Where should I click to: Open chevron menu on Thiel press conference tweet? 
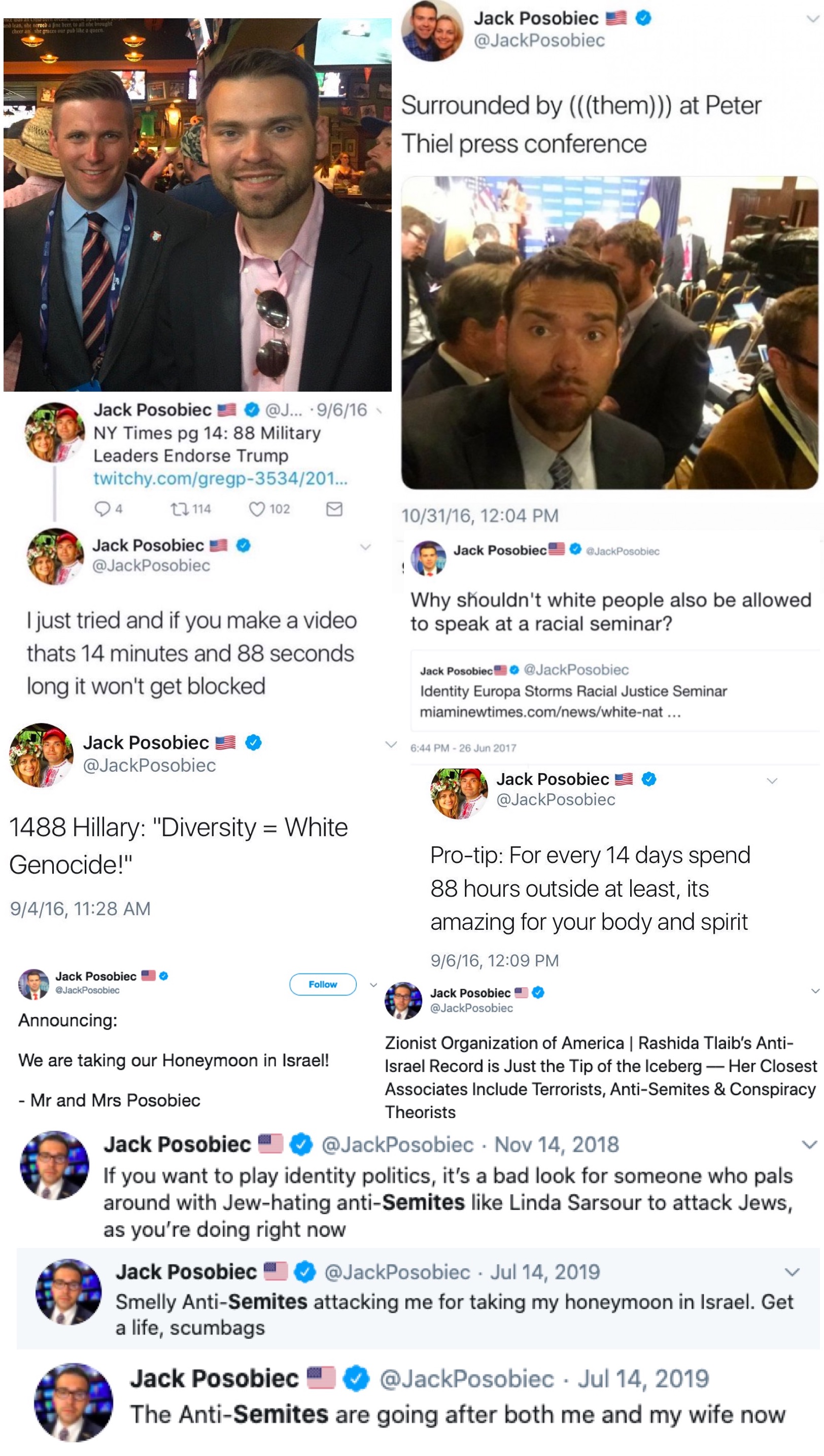[813, 19]
